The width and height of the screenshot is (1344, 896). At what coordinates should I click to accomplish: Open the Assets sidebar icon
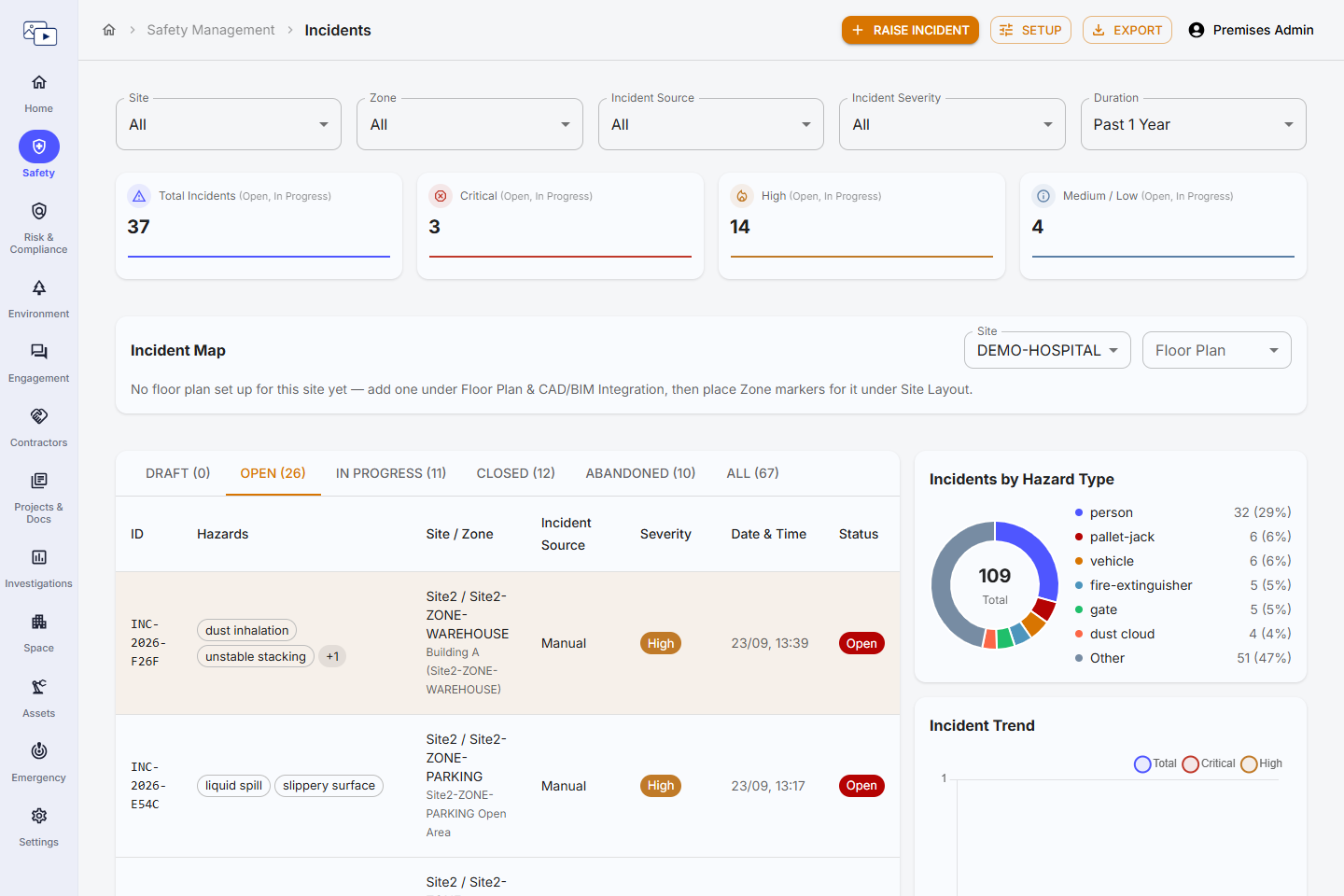(x=39, y=687)
